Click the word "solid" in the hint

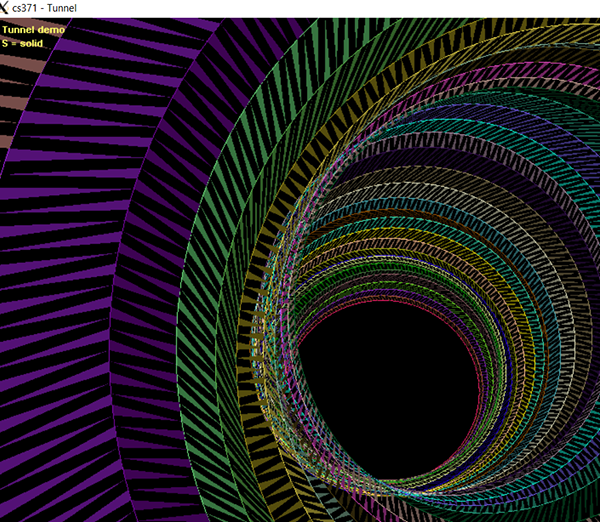[x=33, y=43]
